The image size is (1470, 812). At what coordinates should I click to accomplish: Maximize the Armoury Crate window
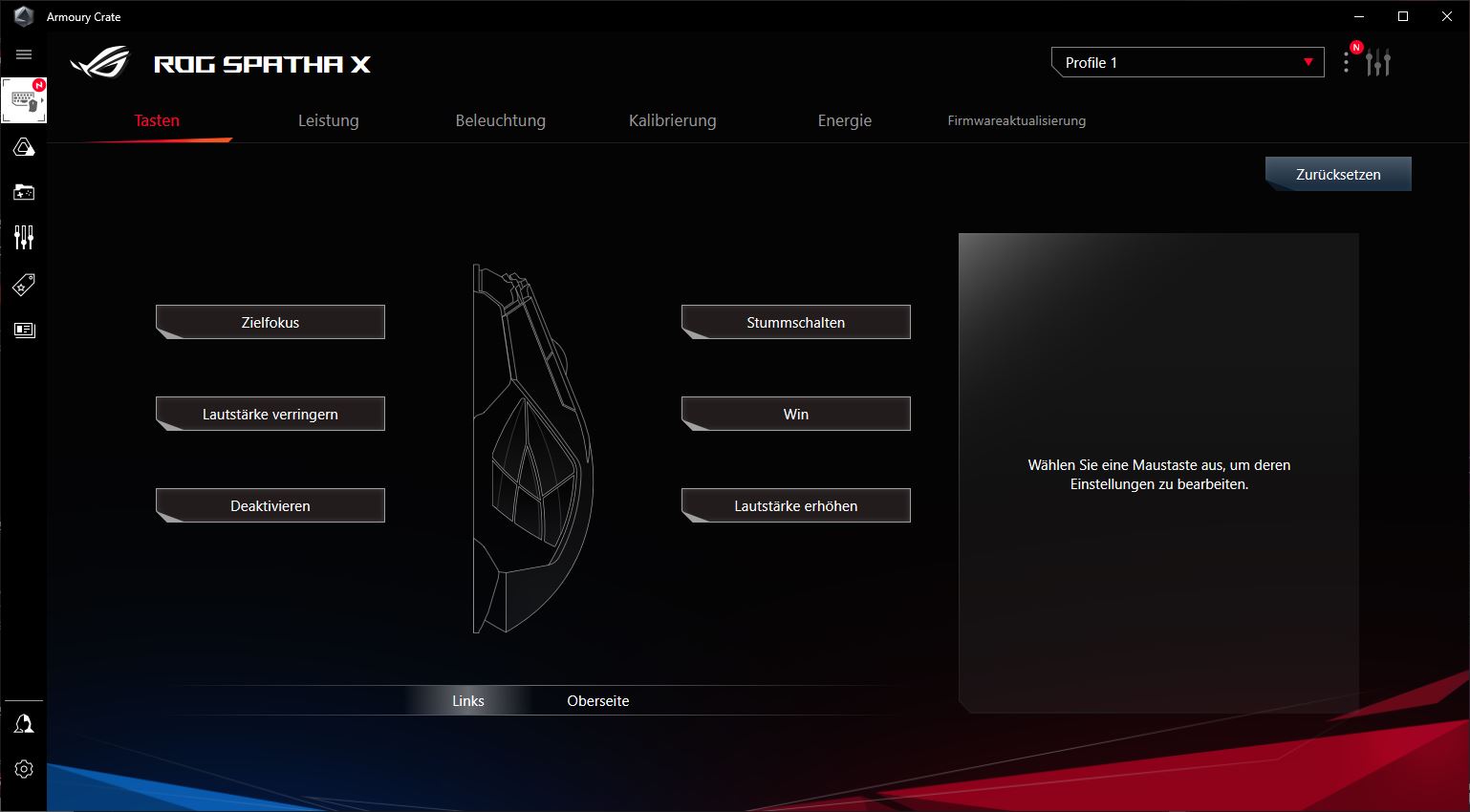(1403, 16)
